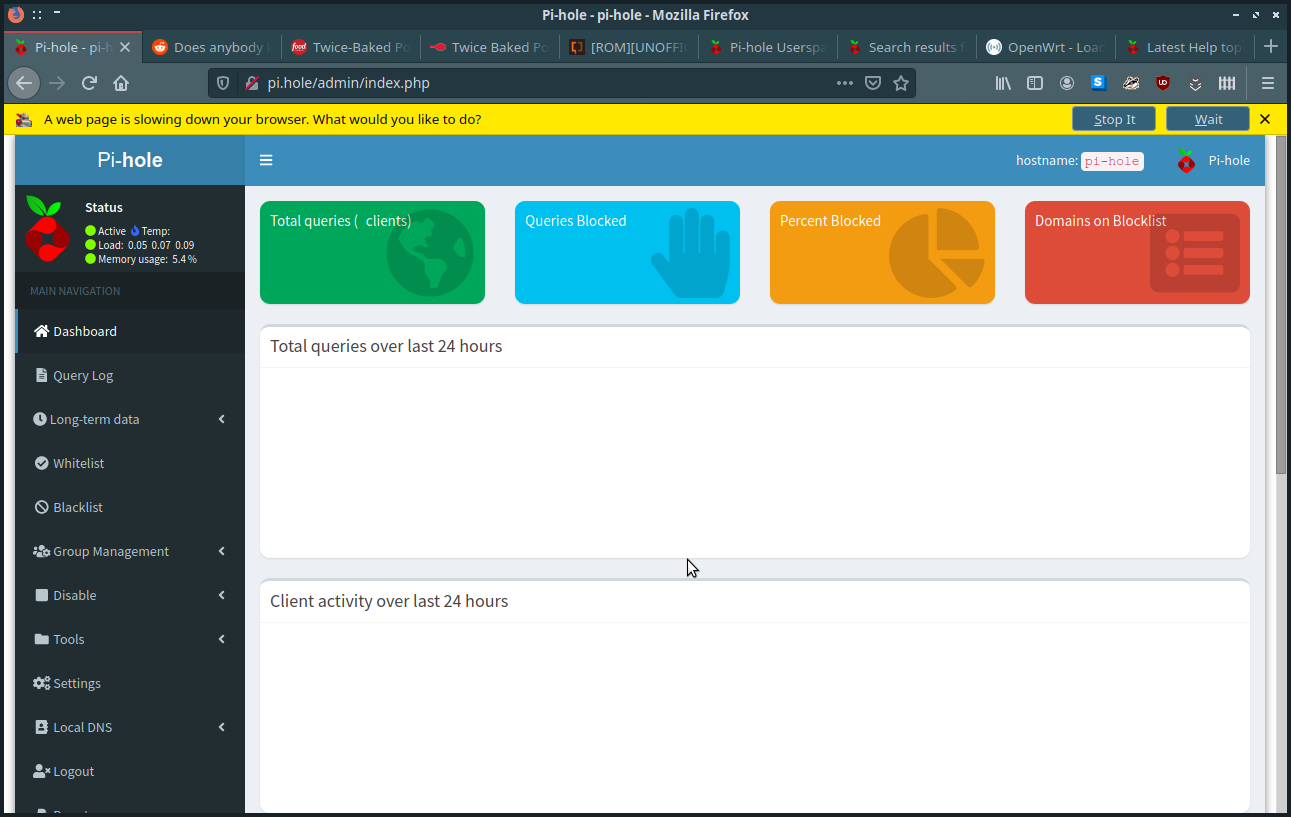The width and height of the screenshot is (1291, 817).
Task: Switch to the Pi-hole Userspace tab
Action: [767, 47]
